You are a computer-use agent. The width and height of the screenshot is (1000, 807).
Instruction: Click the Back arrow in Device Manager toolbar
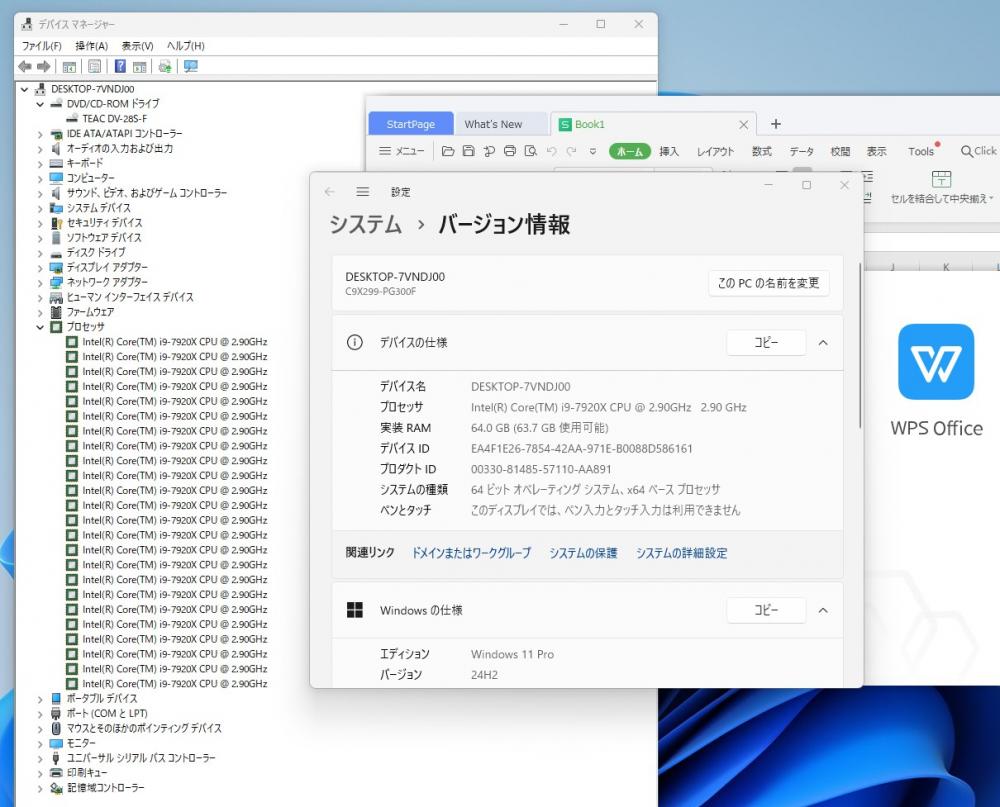pyautogui.click(x=25, y=66)
